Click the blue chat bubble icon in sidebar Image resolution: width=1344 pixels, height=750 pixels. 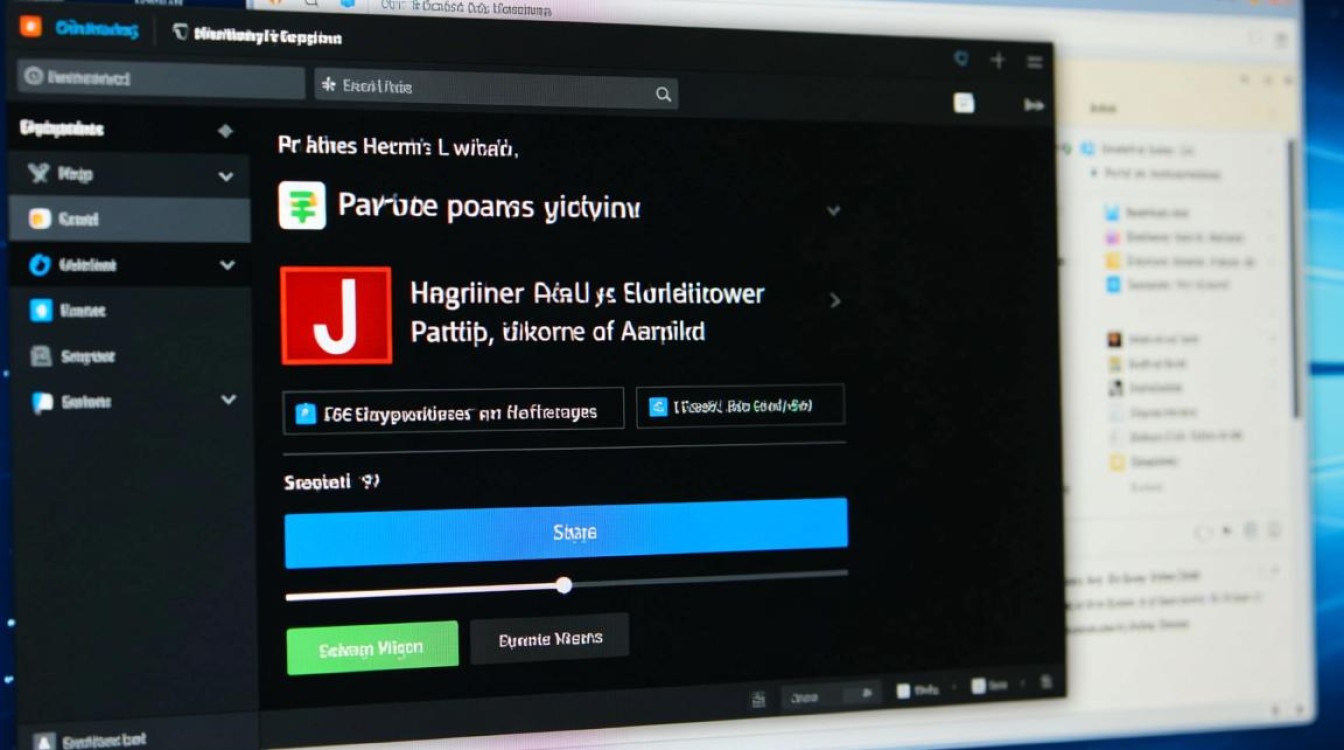click(41, 402)
